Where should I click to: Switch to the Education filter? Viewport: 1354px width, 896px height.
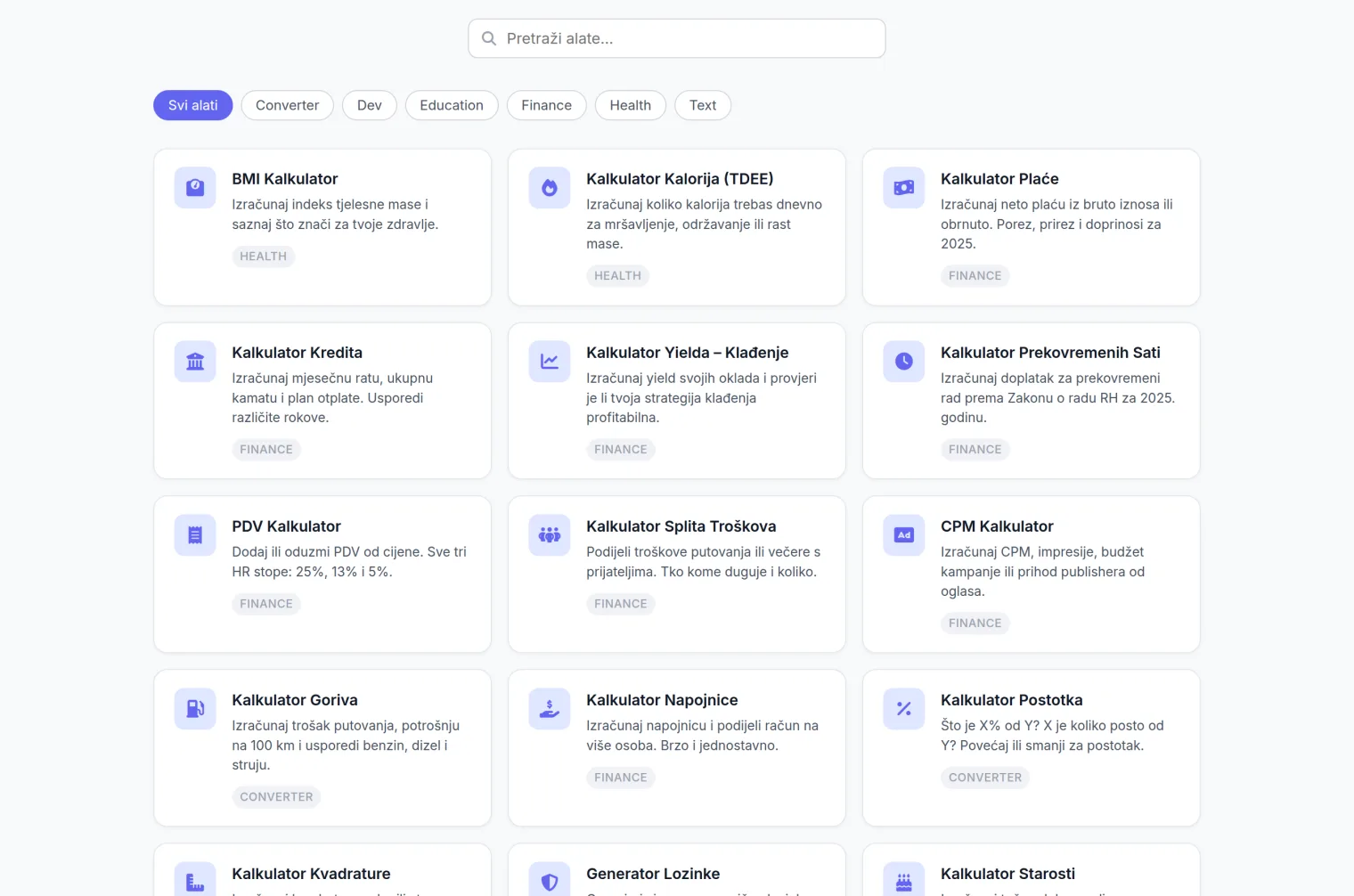tap(452, 105)
